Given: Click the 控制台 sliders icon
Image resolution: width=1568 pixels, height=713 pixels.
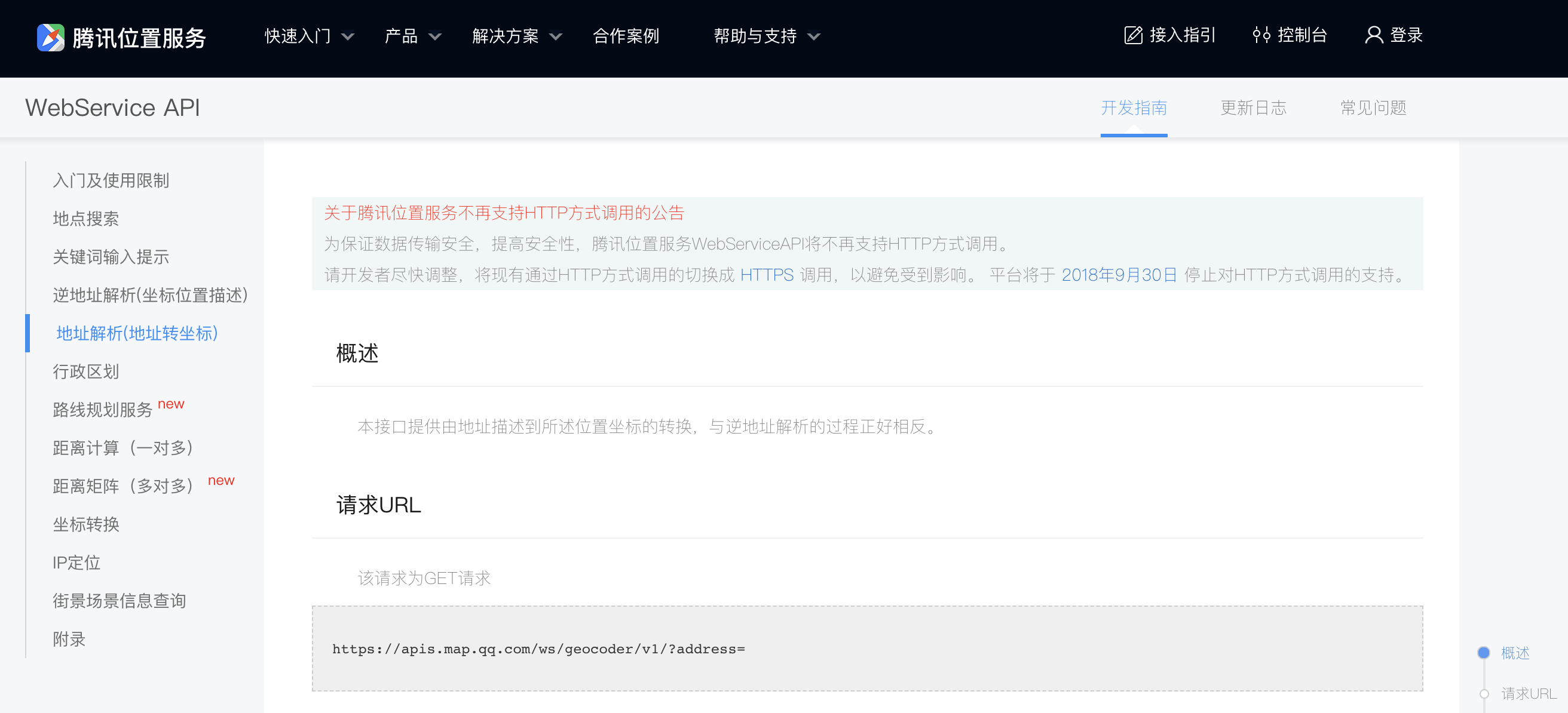Looking at the screenshot, I should click(1261, 35).
